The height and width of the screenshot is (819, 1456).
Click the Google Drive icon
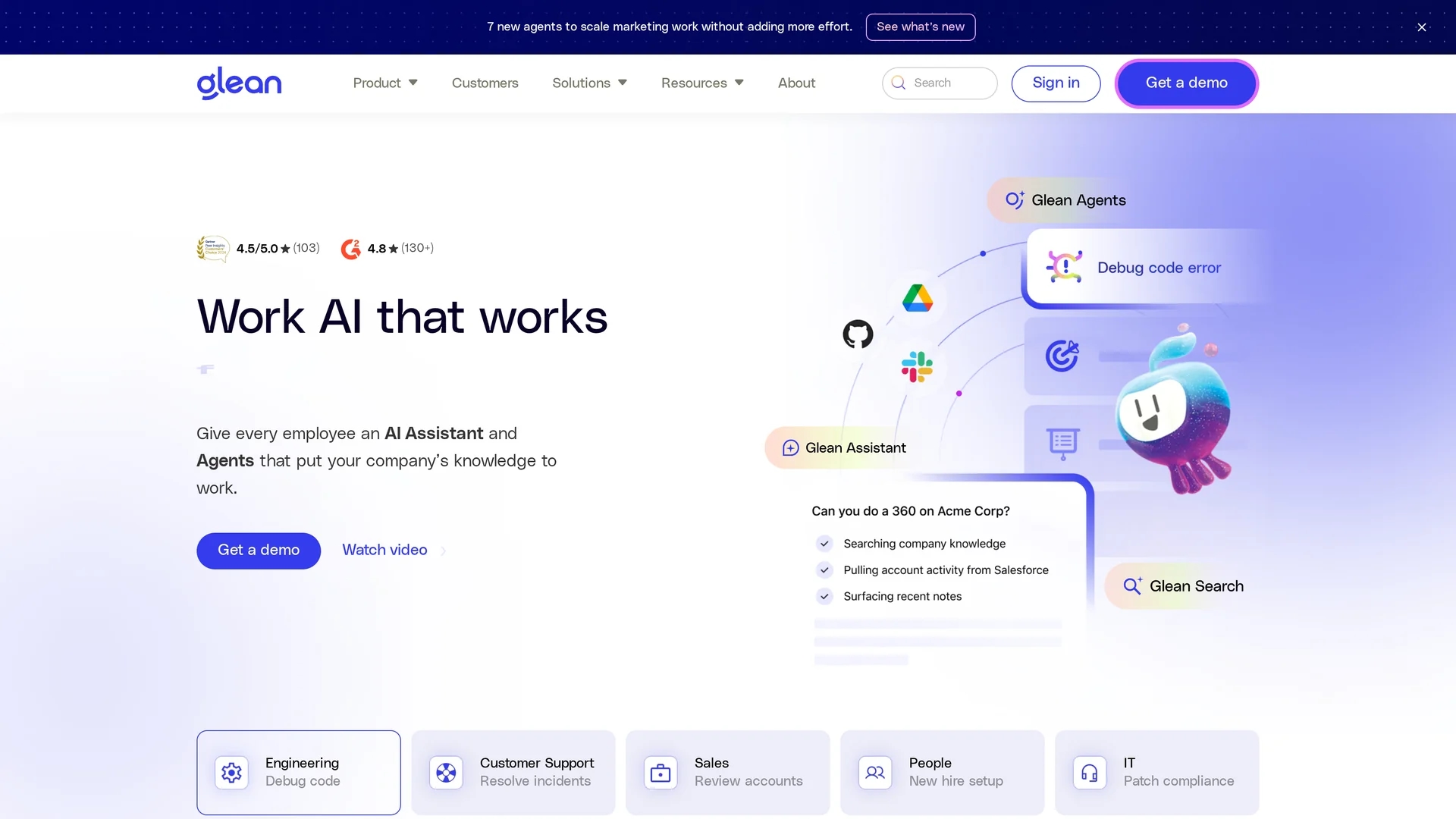[918, 297]
